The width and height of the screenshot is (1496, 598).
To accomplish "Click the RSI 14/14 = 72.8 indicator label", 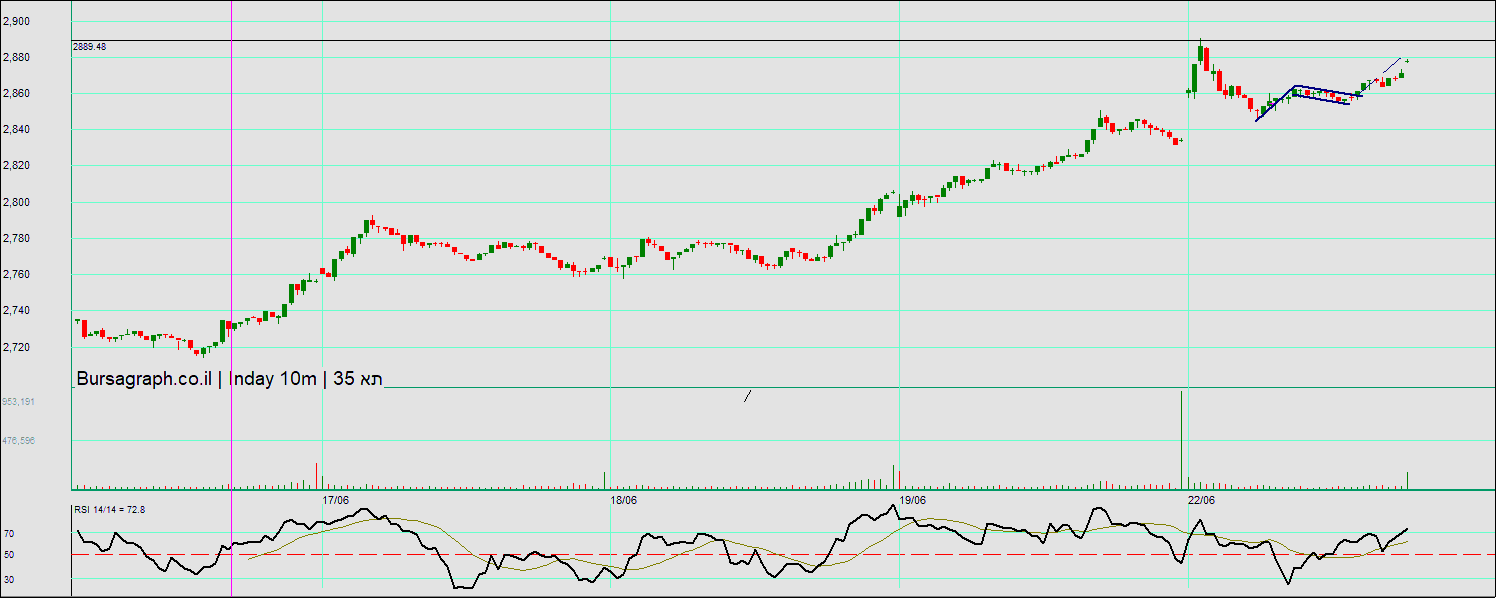I will tap(109, 510).
